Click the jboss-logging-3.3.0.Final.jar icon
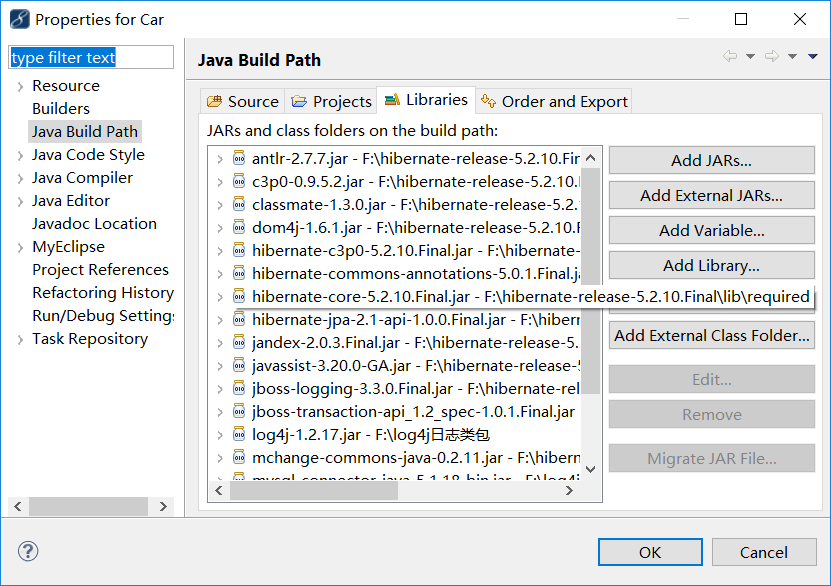Image resolution: width=831 pixels, height=586 pixels. pos(239,388)
